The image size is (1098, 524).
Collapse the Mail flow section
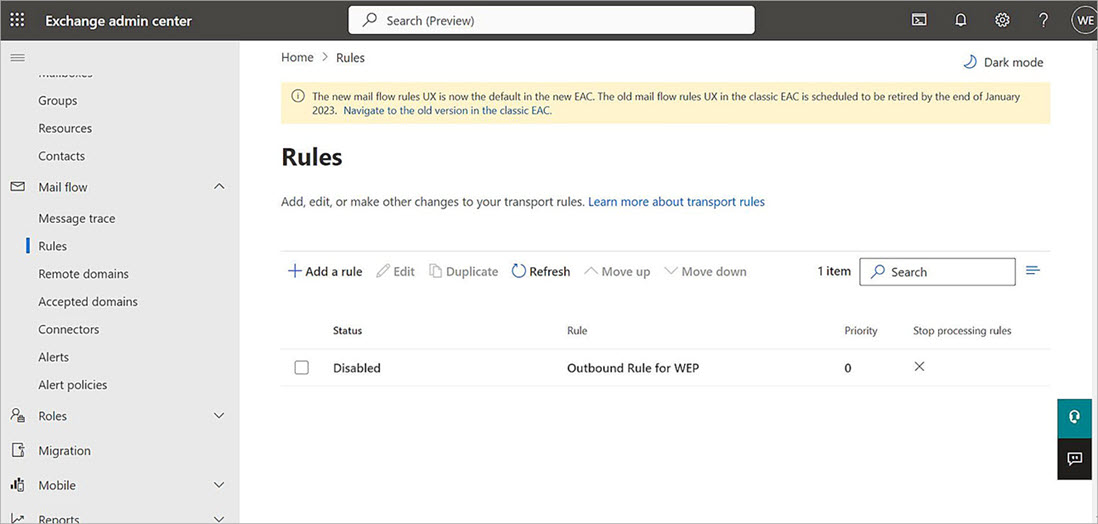(219, 187)
